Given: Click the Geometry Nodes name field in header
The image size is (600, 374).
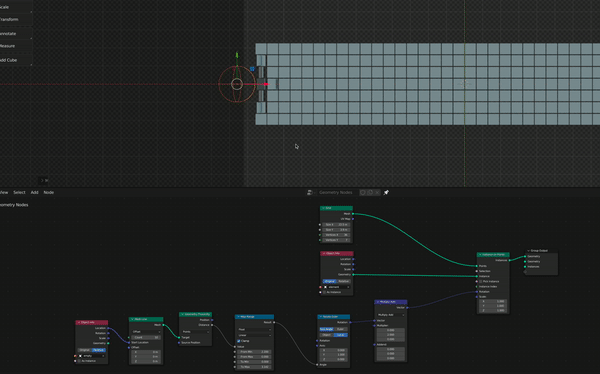Looking at the screenshot, I should pos(336,193).
